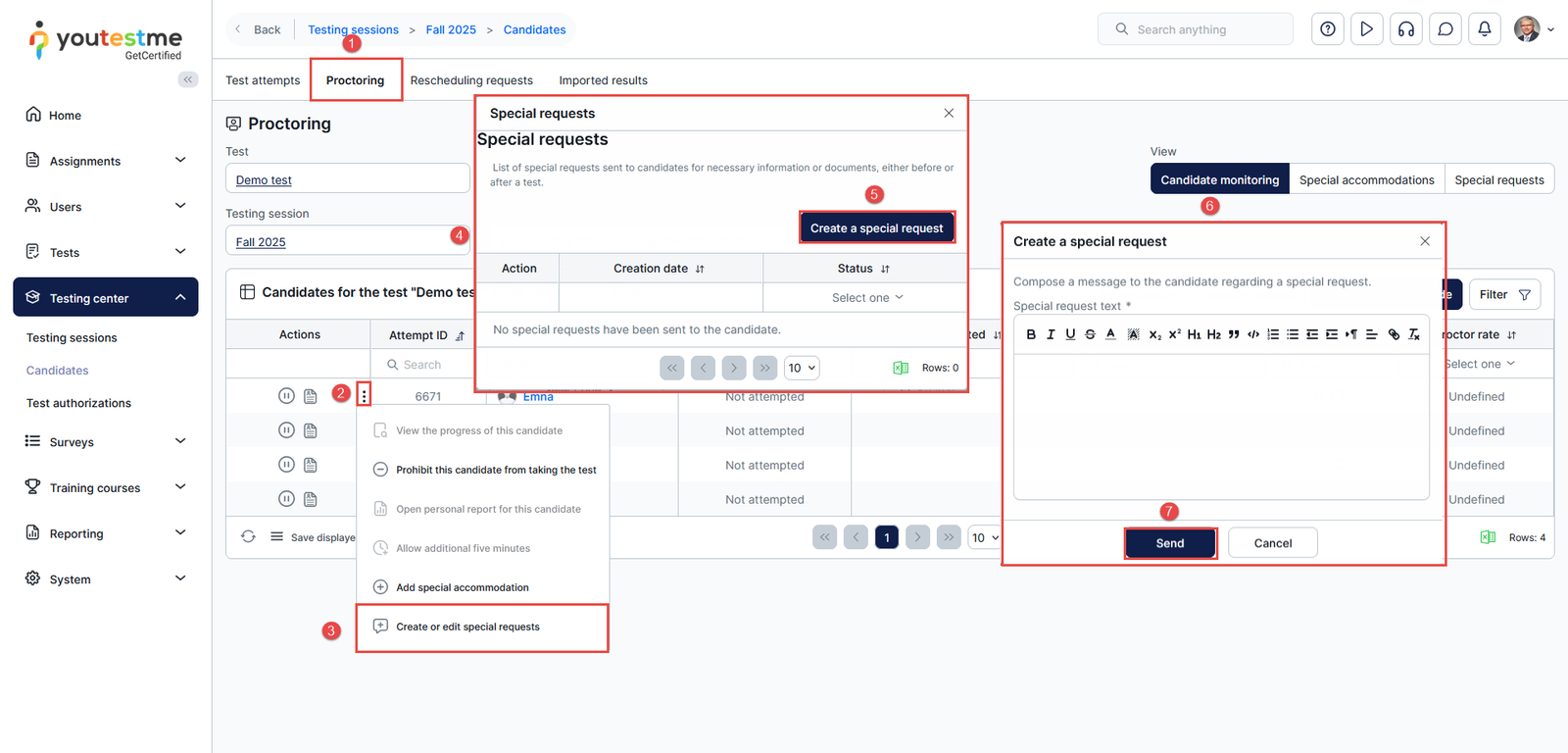
Task: Open the text color picker
Action: [x=1110, y=334]
